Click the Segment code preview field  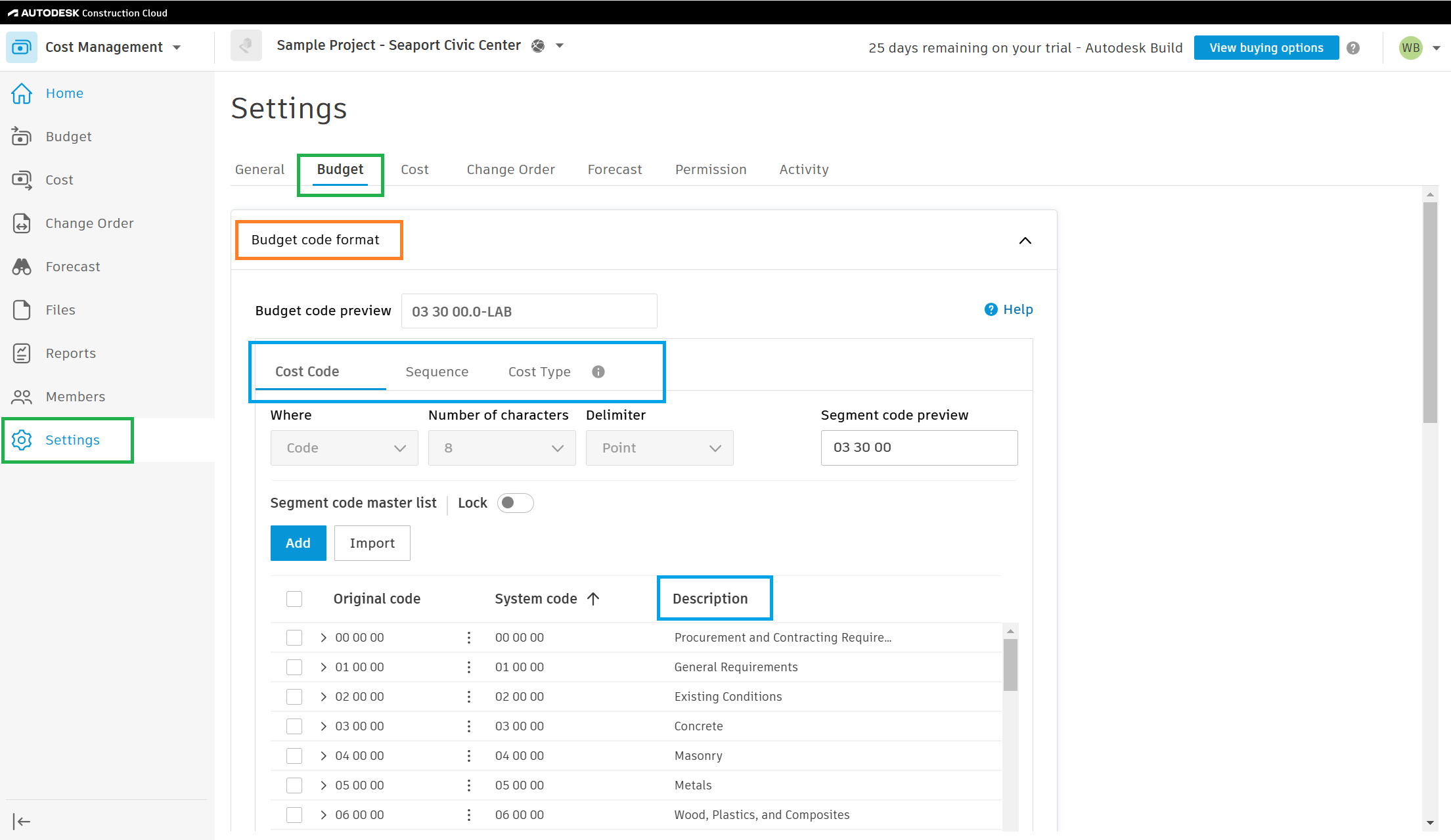[919, 448]
